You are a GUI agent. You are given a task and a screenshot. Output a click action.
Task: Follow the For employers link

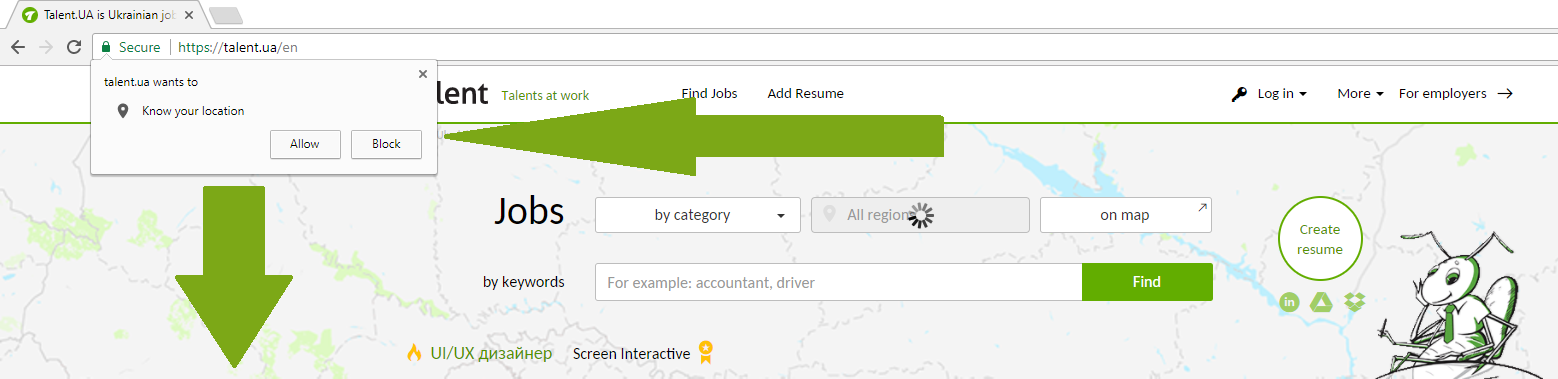tap(1455, 93)
